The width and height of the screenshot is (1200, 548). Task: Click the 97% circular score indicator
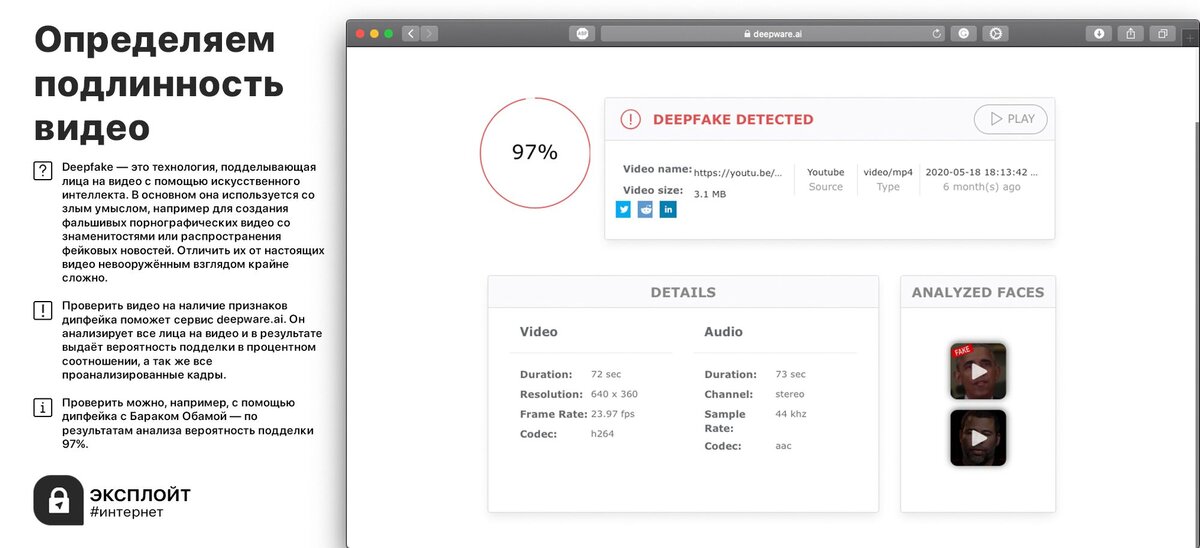pos(534,152)
